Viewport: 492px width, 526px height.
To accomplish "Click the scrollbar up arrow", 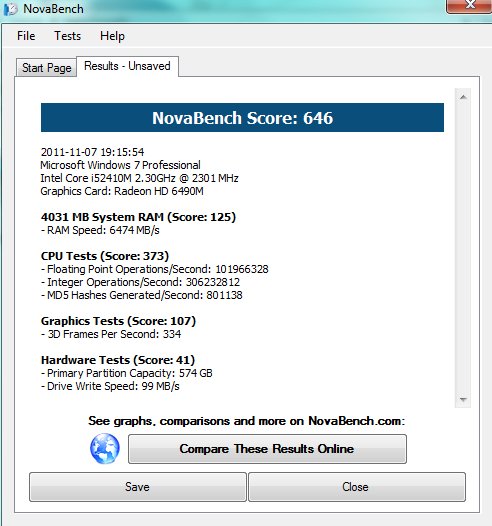I will tap(463, 97).
